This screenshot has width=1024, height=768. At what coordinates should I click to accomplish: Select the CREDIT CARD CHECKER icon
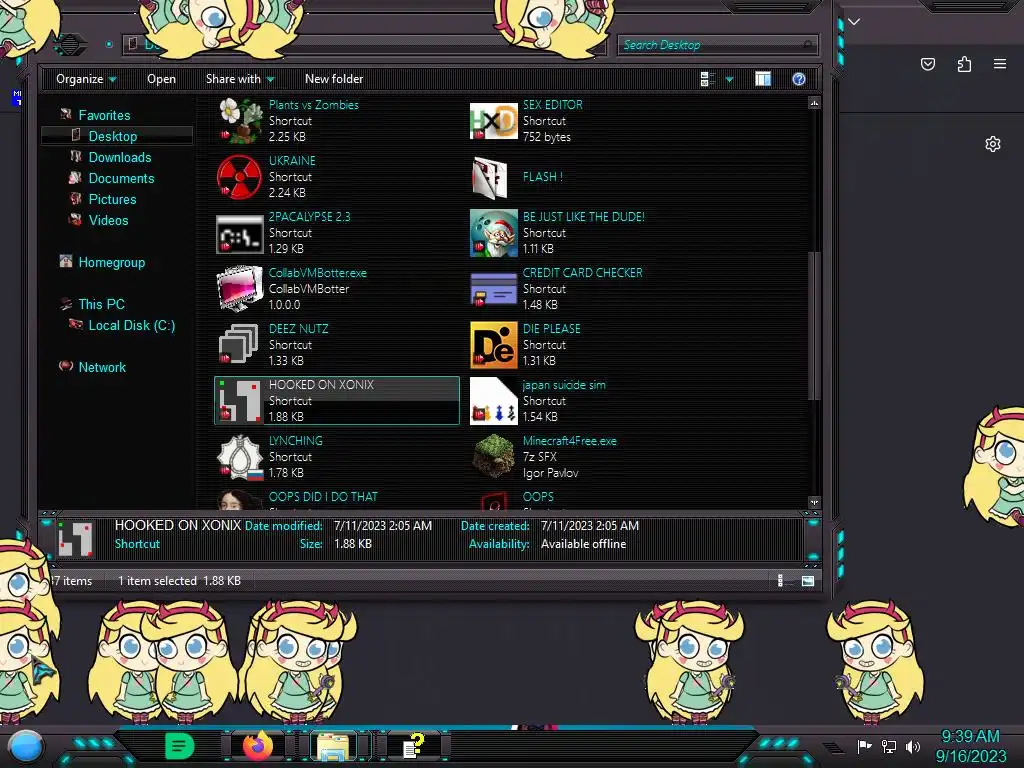pos(493,289)
